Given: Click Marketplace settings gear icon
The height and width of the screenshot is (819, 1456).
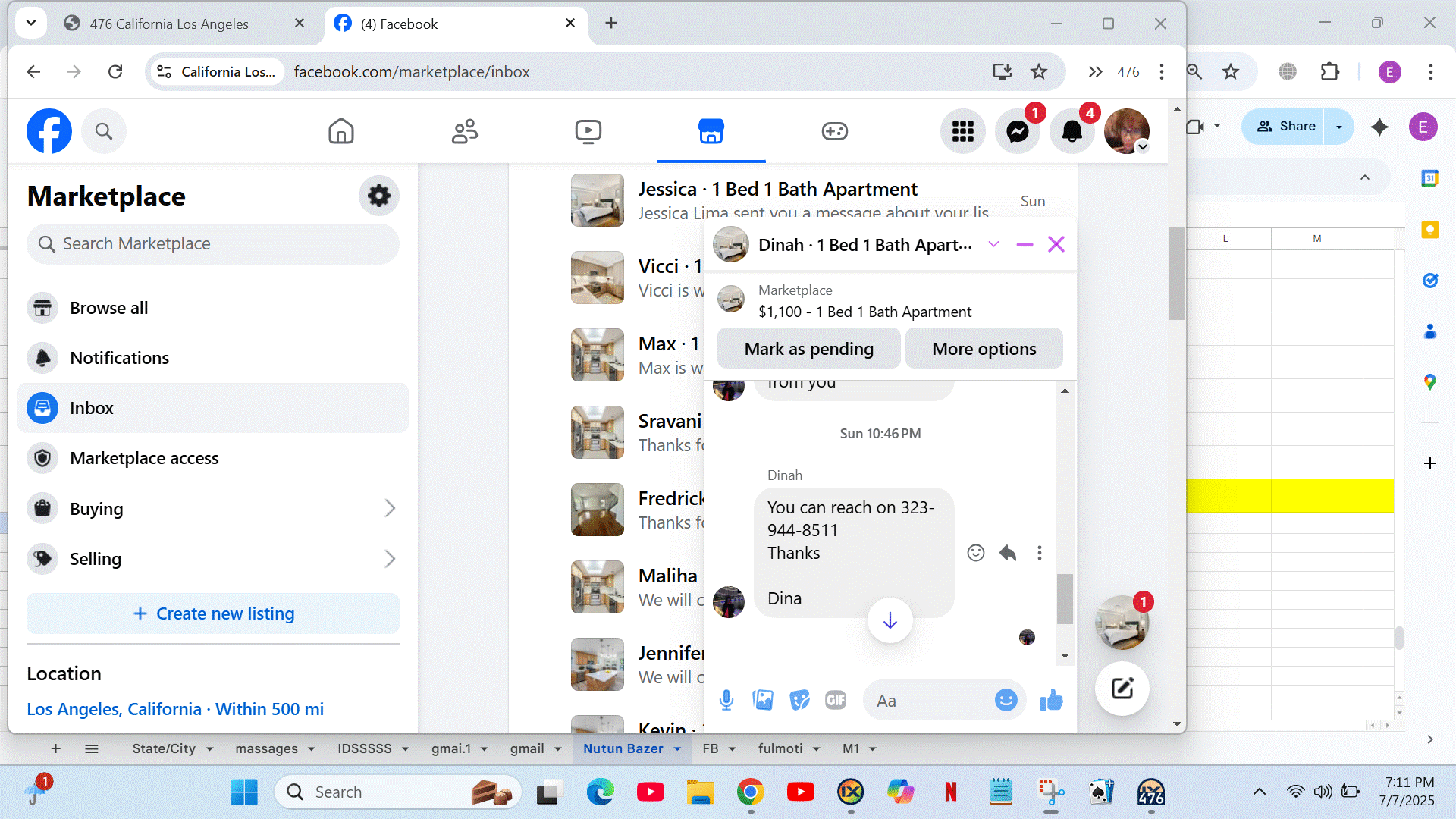Looking at the screenshot, I should pyautogui.click(x=378, y=196).
